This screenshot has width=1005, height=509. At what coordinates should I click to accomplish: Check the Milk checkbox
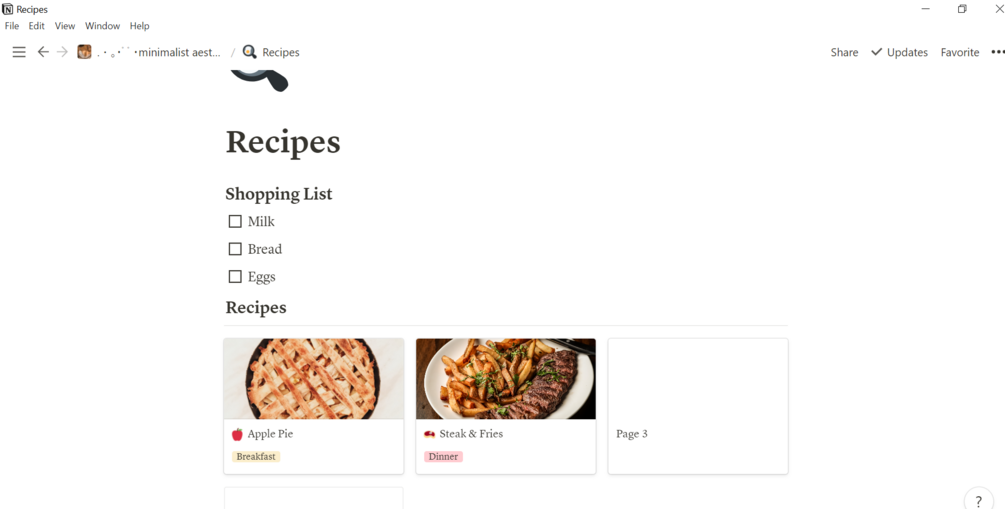[x=235, y=221]
